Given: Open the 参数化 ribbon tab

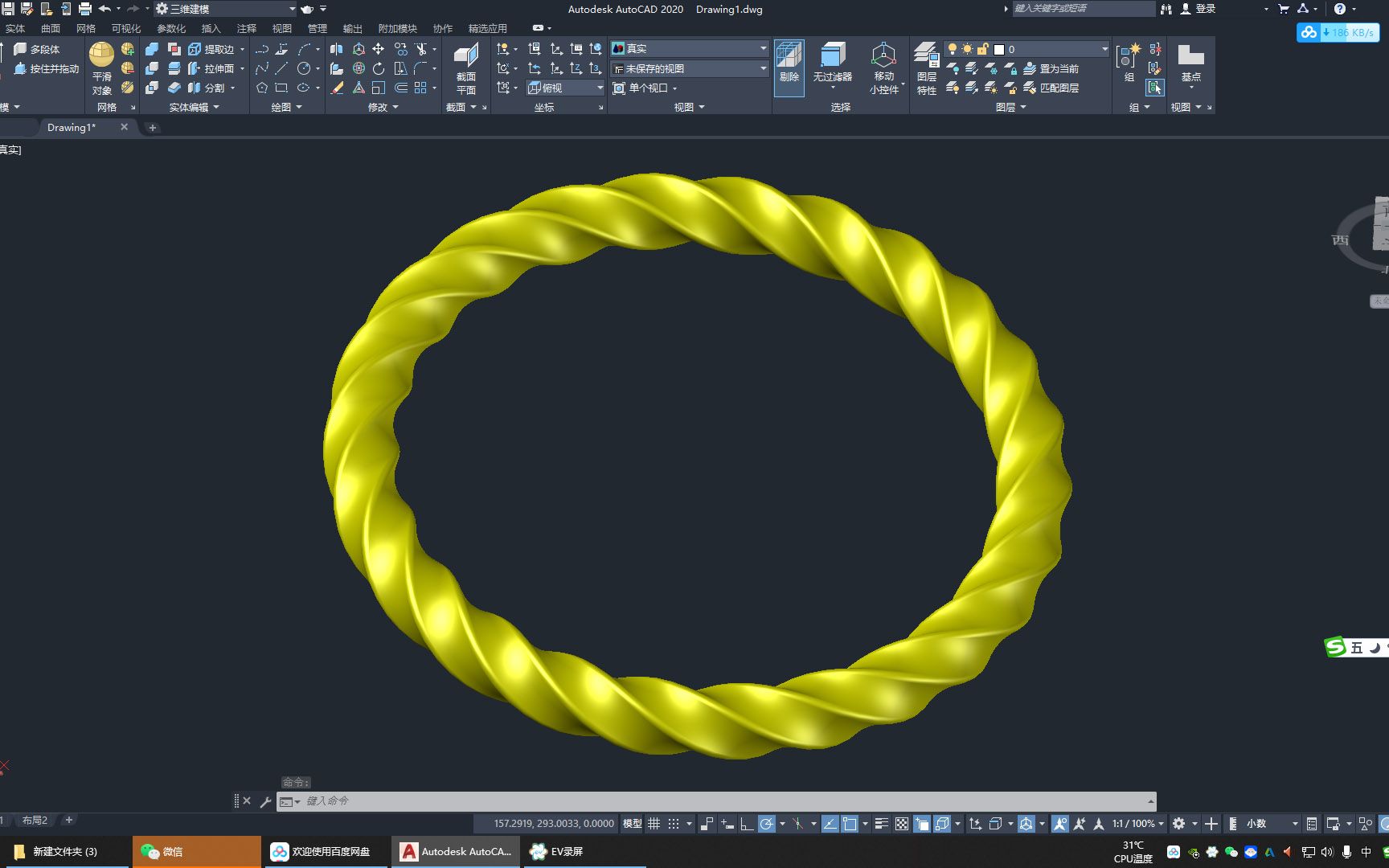Looking at the screenshot, I should 171,28.
